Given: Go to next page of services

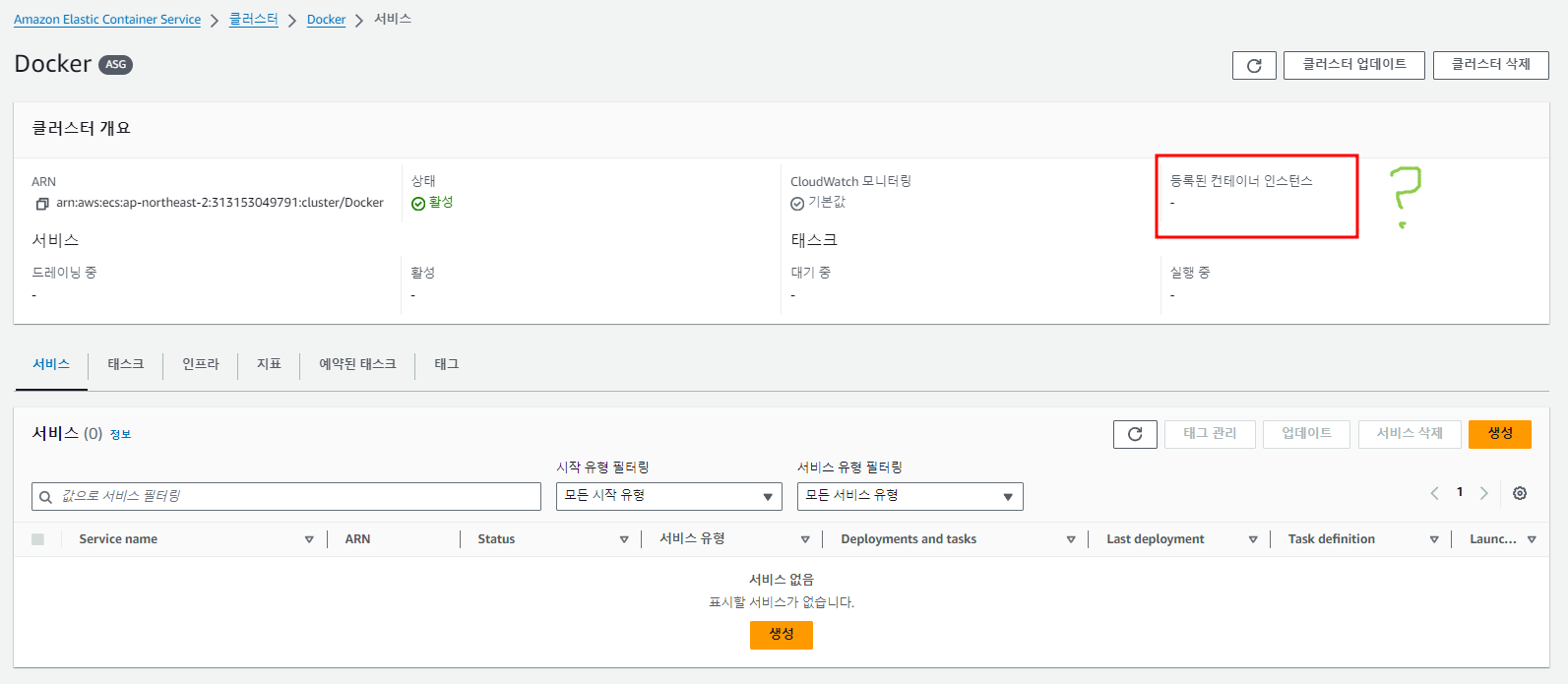Looking at the screenshot, I should 1484,493.
